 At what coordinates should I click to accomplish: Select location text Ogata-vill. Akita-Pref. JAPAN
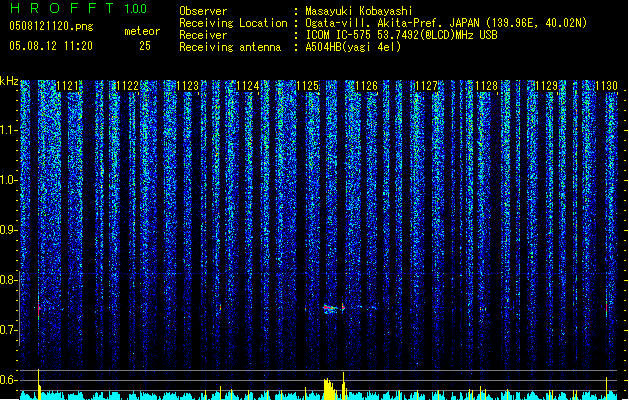tap(392, 23)
